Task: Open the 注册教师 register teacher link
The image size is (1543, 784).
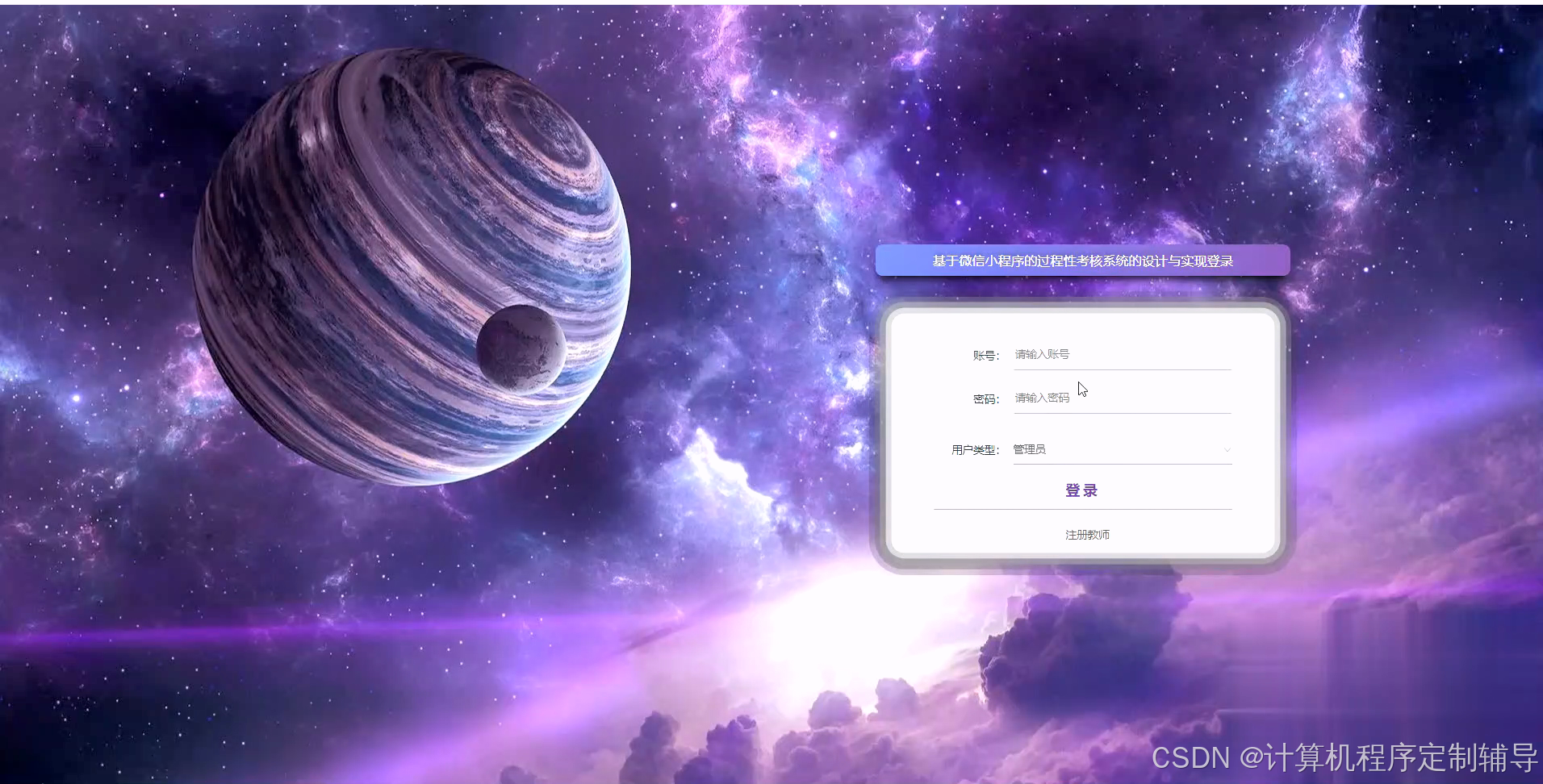Action: tap(1087, 535)
